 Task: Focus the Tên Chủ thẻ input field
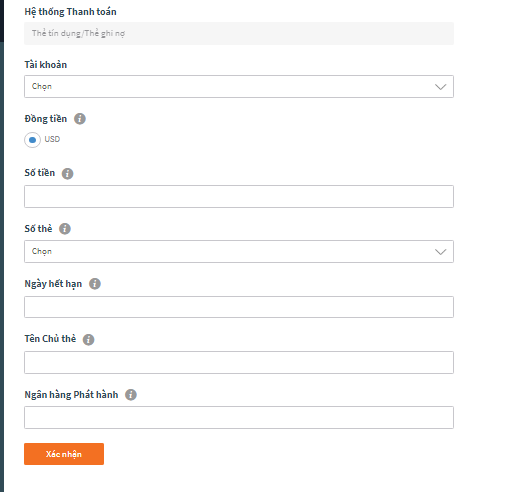click(239, 362)
